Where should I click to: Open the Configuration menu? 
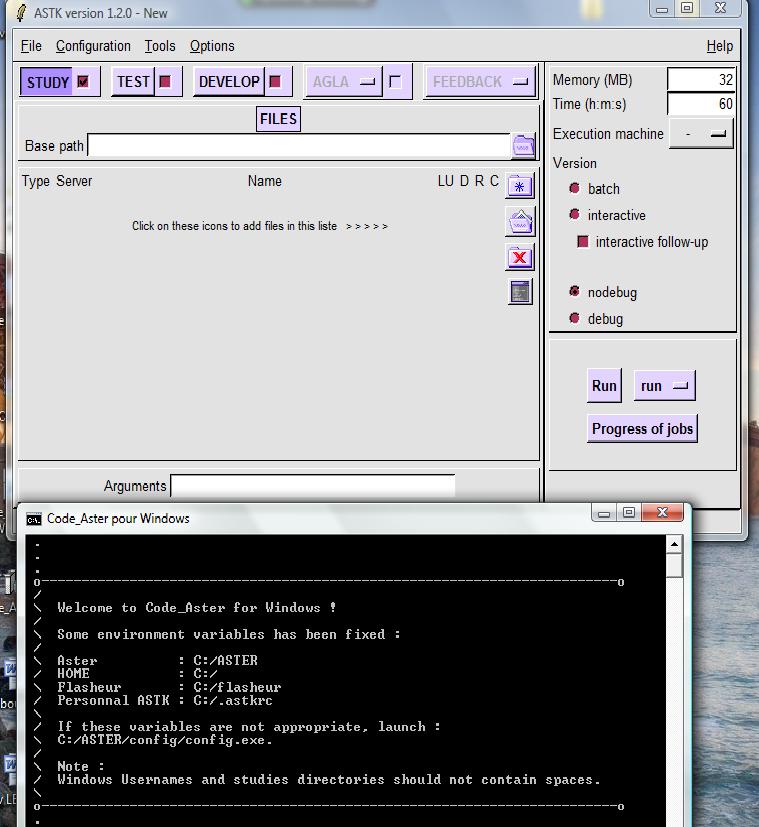[x=93, y=46]
